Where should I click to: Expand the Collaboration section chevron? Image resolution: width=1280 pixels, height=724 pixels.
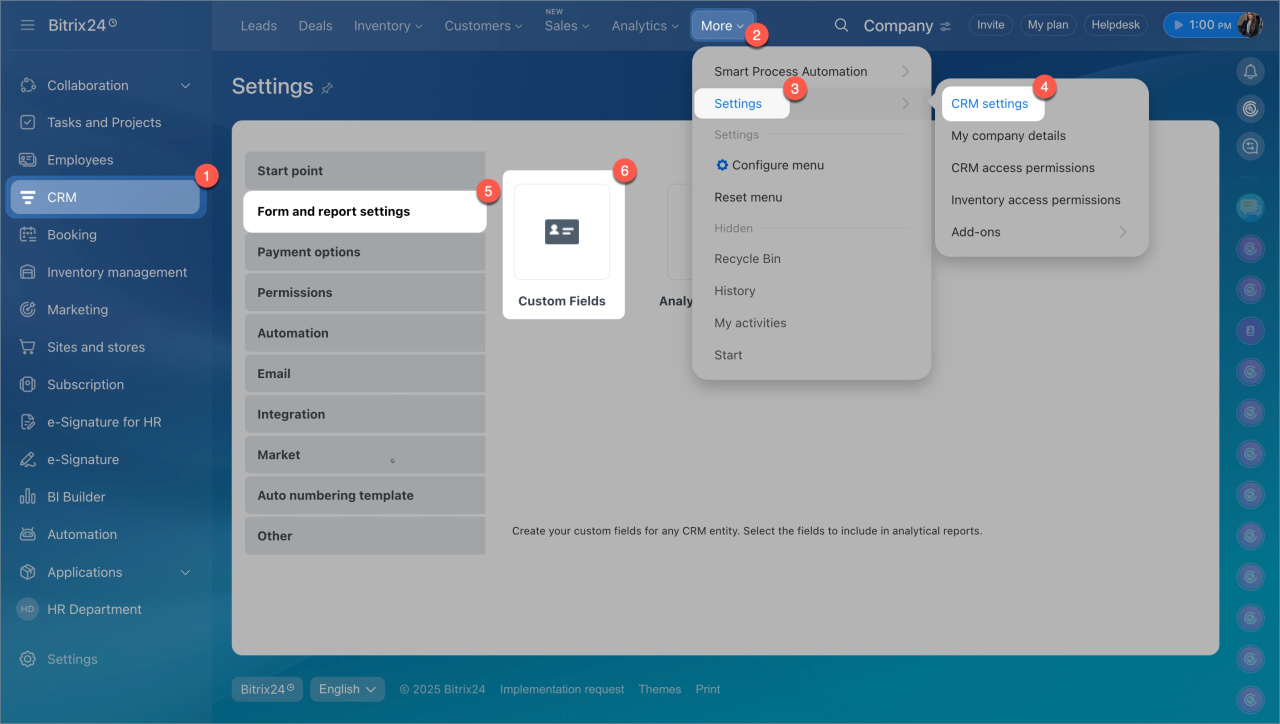point(185,86)
